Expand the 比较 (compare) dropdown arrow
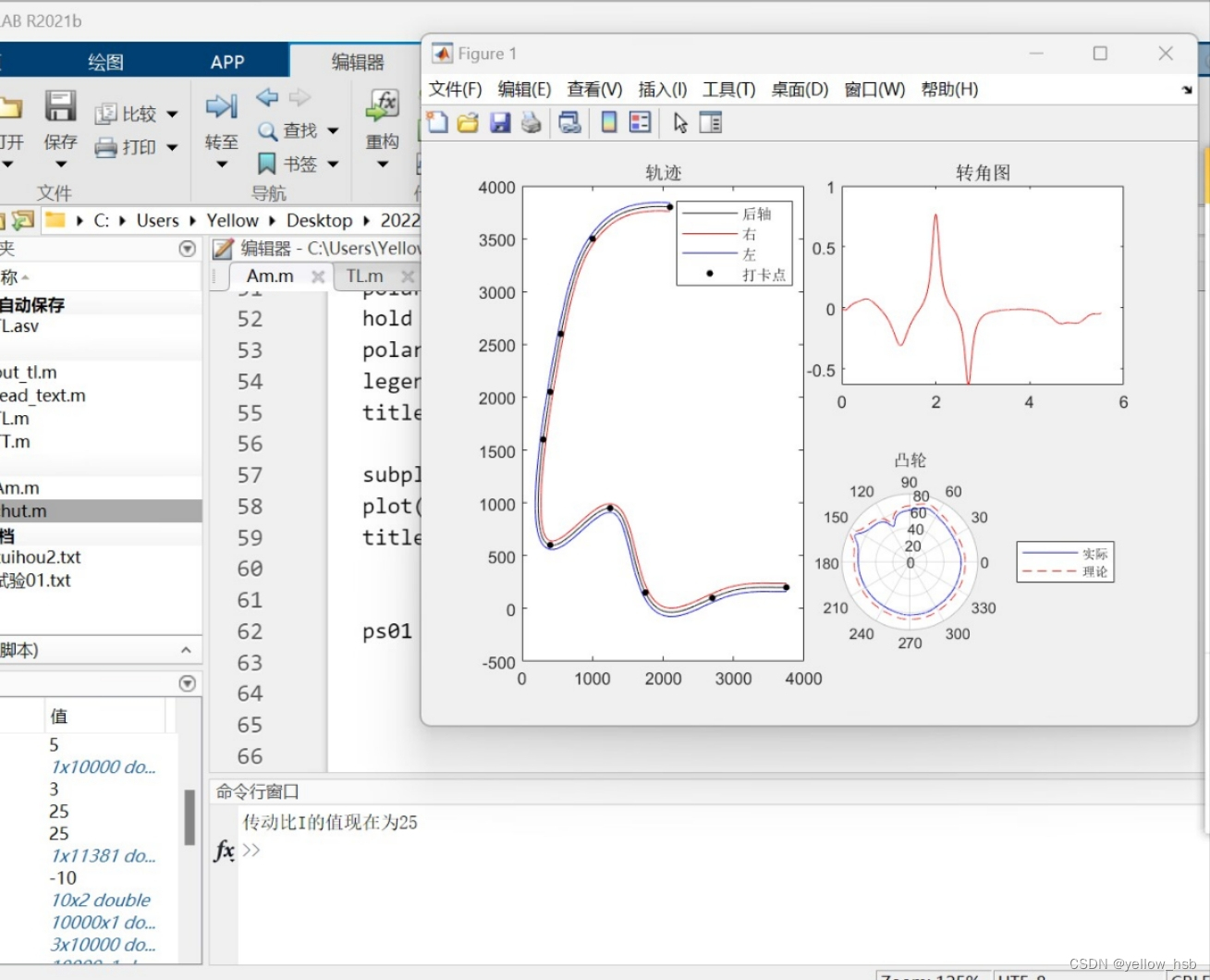1210x980 pixels. 171,113
